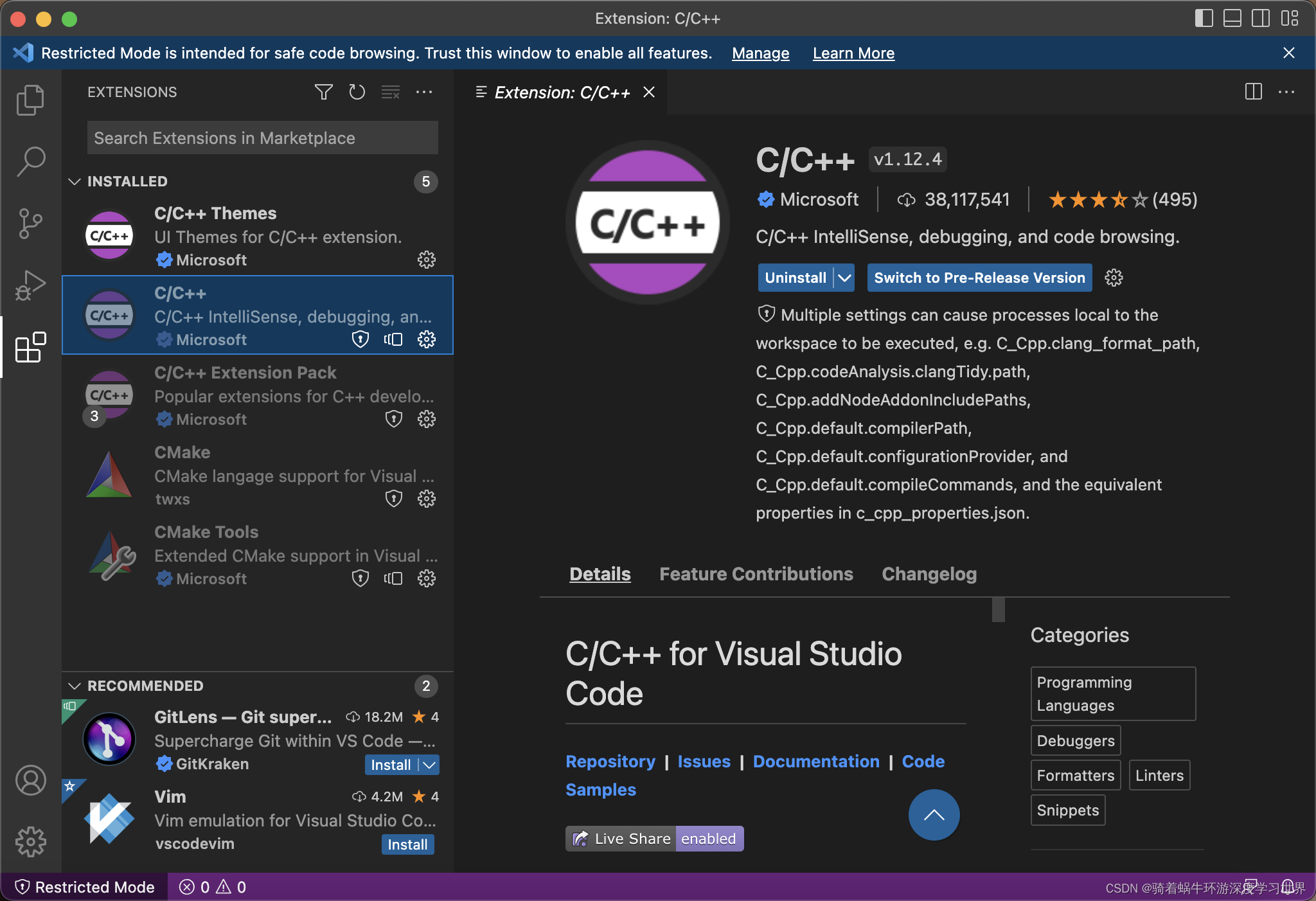Image resolution: width=1316 pixels, height=901 pixels.
Task: Open the star rating reviews (495)
Action: (x=1123, y=199)
